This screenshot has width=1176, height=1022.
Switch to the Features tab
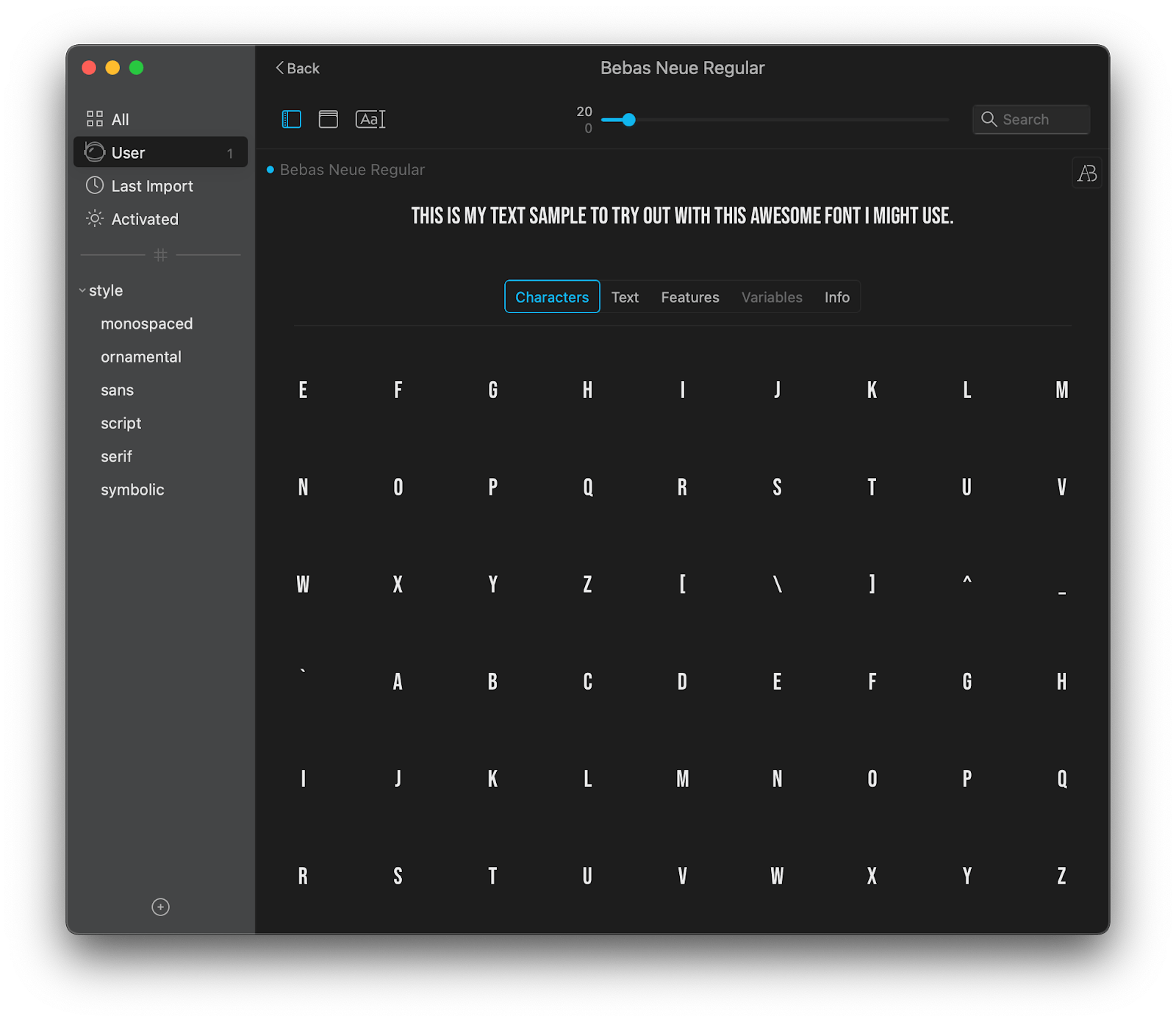690,297
